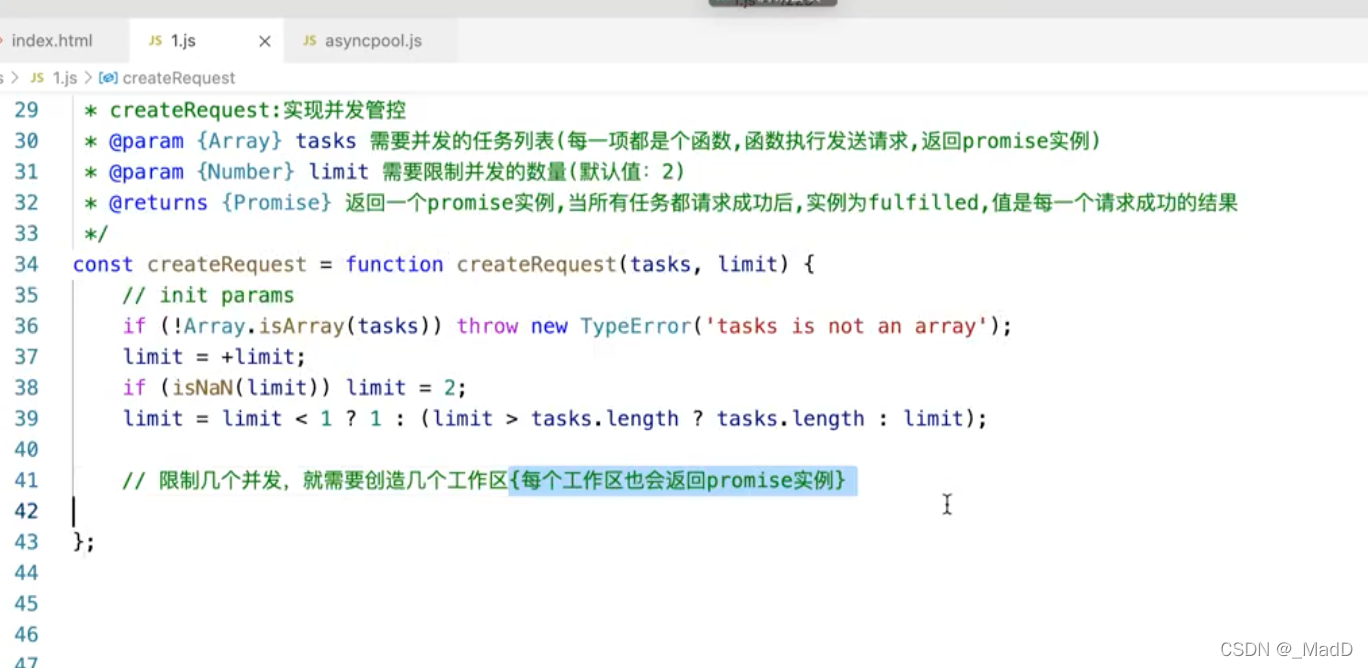The width and height of the screenshot is (1368, 668).
Task: Click string 'tasks is not an array'
Action: click(846, 326)
